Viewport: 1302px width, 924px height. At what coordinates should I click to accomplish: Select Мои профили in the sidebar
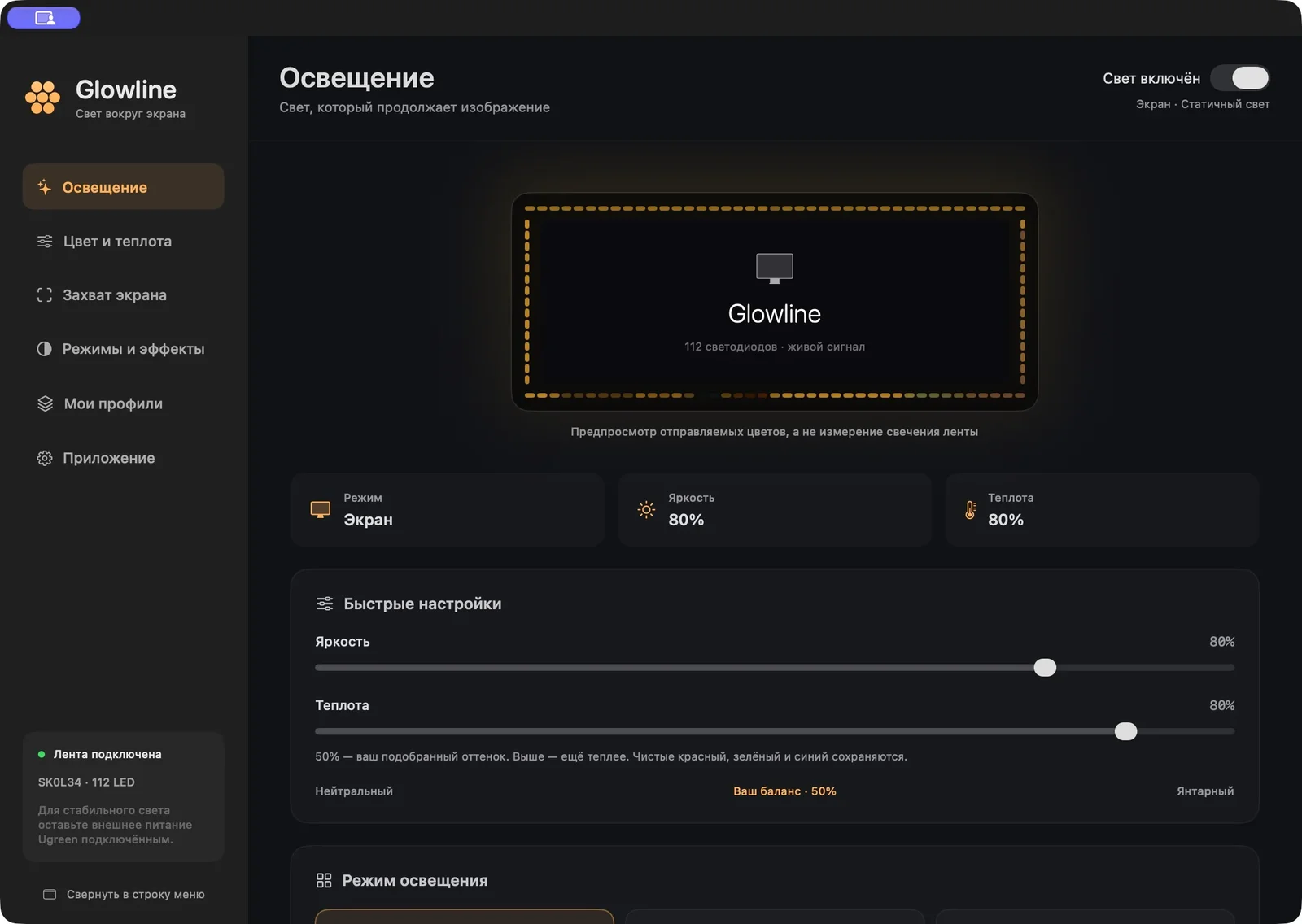click(124, 403)
